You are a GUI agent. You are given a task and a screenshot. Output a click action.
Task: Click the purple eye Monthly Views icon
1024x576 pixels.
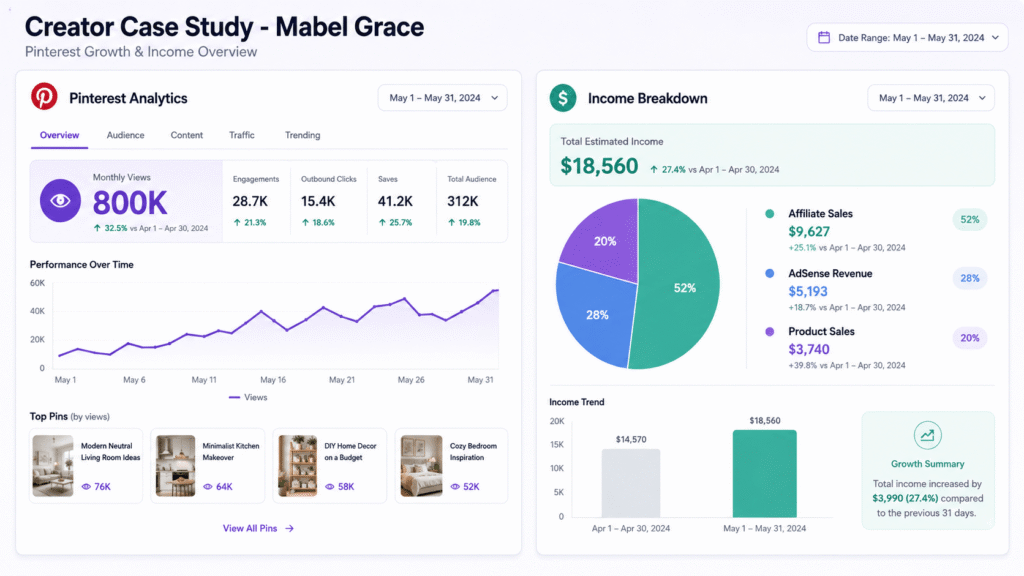[x=60, y=200]
